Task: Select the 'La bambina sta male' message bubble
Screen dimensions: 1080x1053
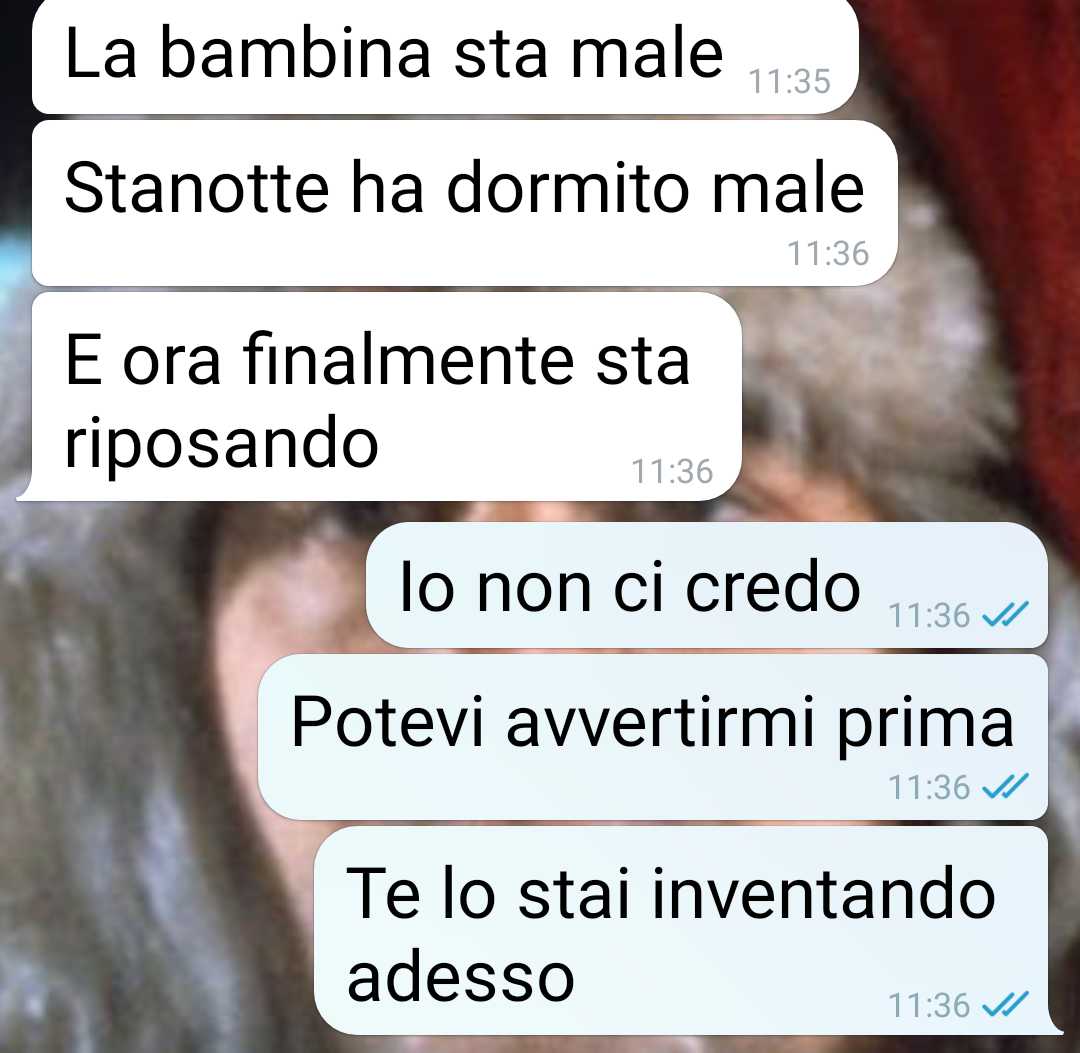Action: (x=445, y=56)
